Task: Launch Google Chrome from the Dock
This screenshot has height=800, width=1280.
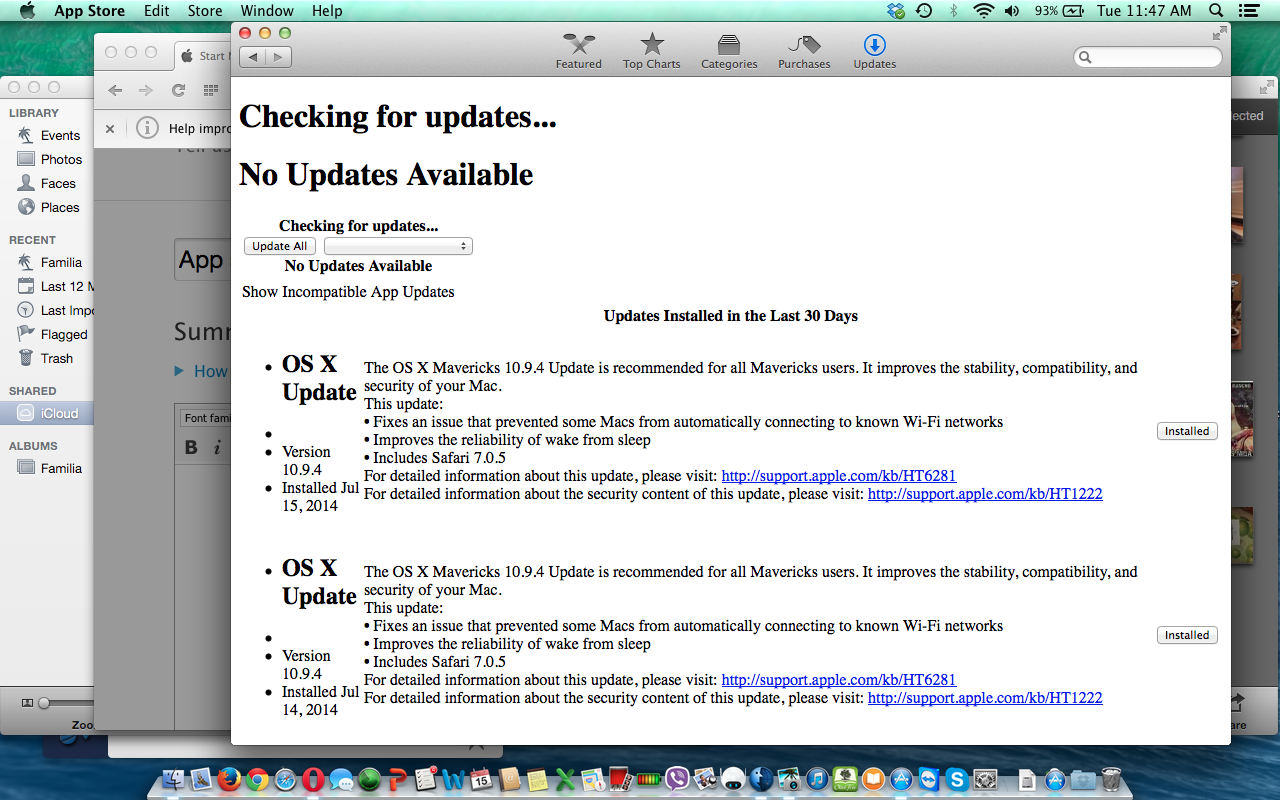Action: [257, 779]
